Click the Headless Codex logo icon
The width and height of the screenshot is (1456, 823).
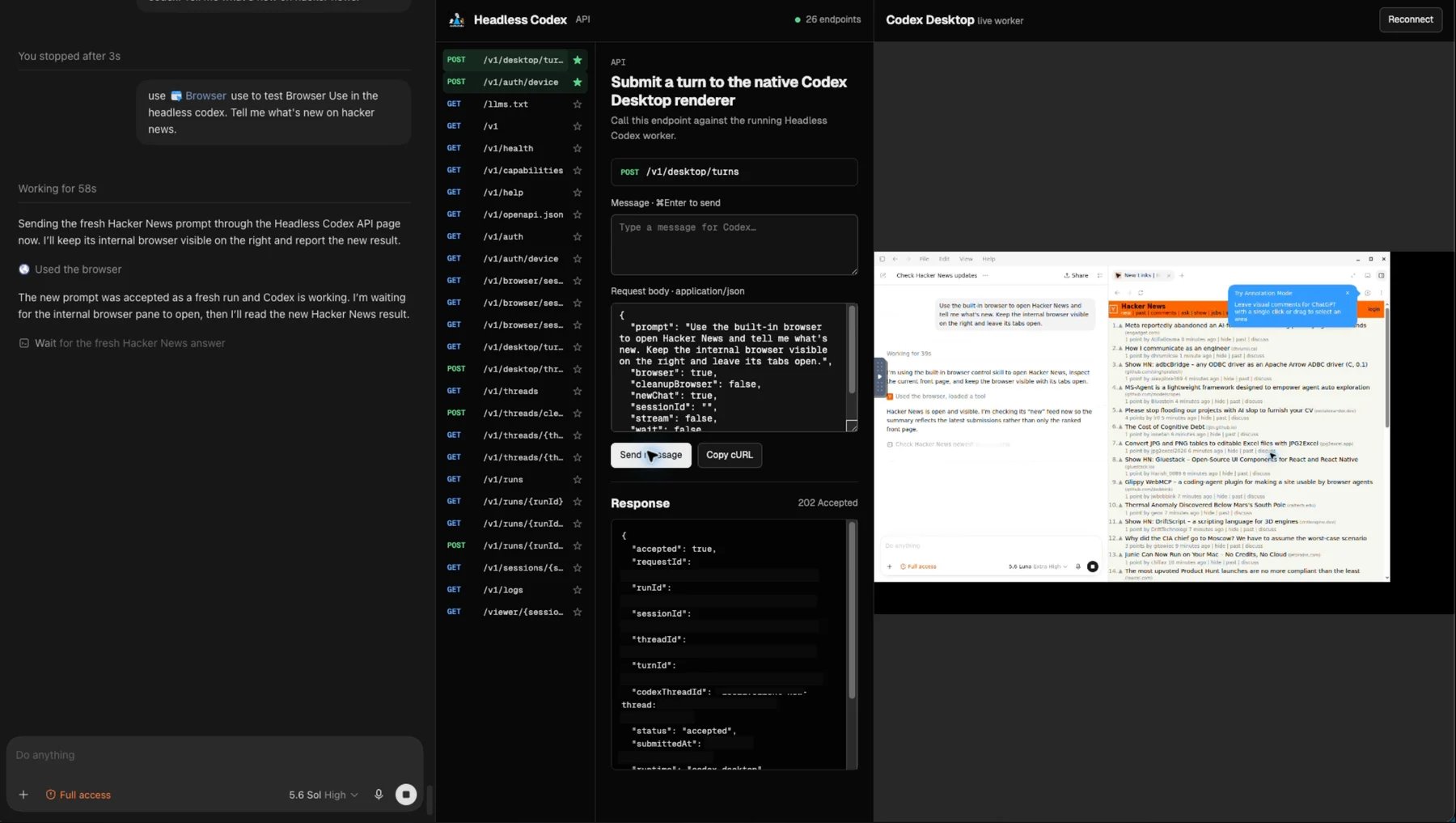pos(456,19)
